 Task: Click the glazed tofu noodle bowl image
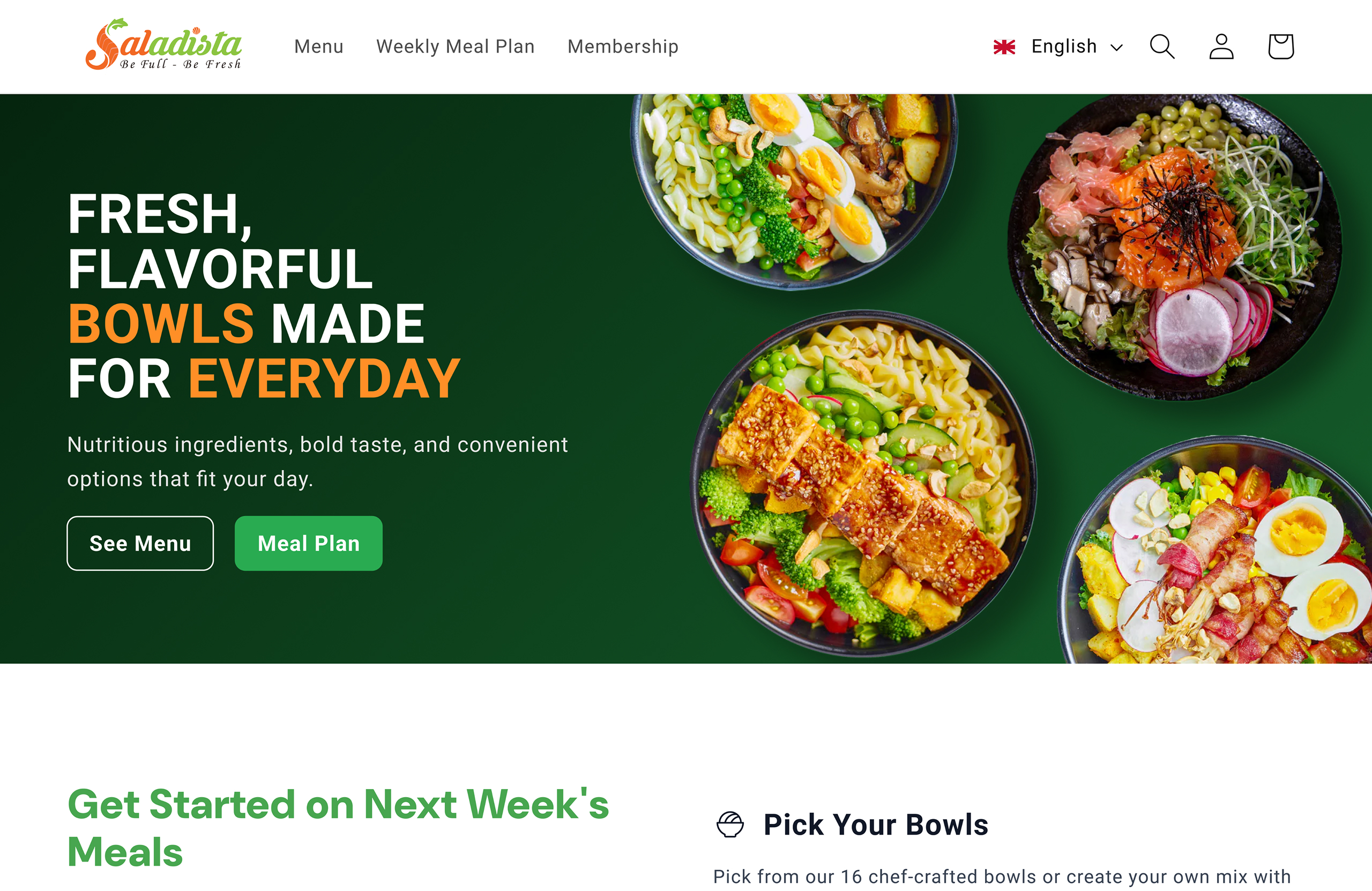(x=863, y=483)
